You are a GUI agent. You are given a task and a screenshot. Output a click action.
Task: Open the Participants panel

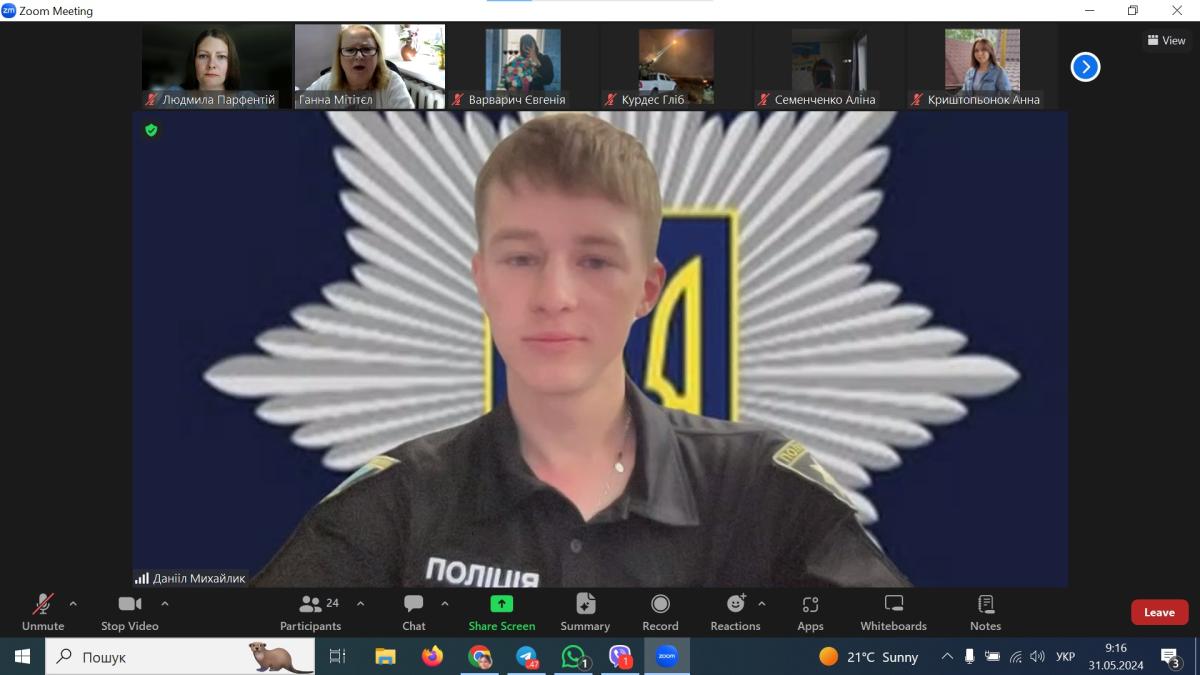tap(310, 612)
